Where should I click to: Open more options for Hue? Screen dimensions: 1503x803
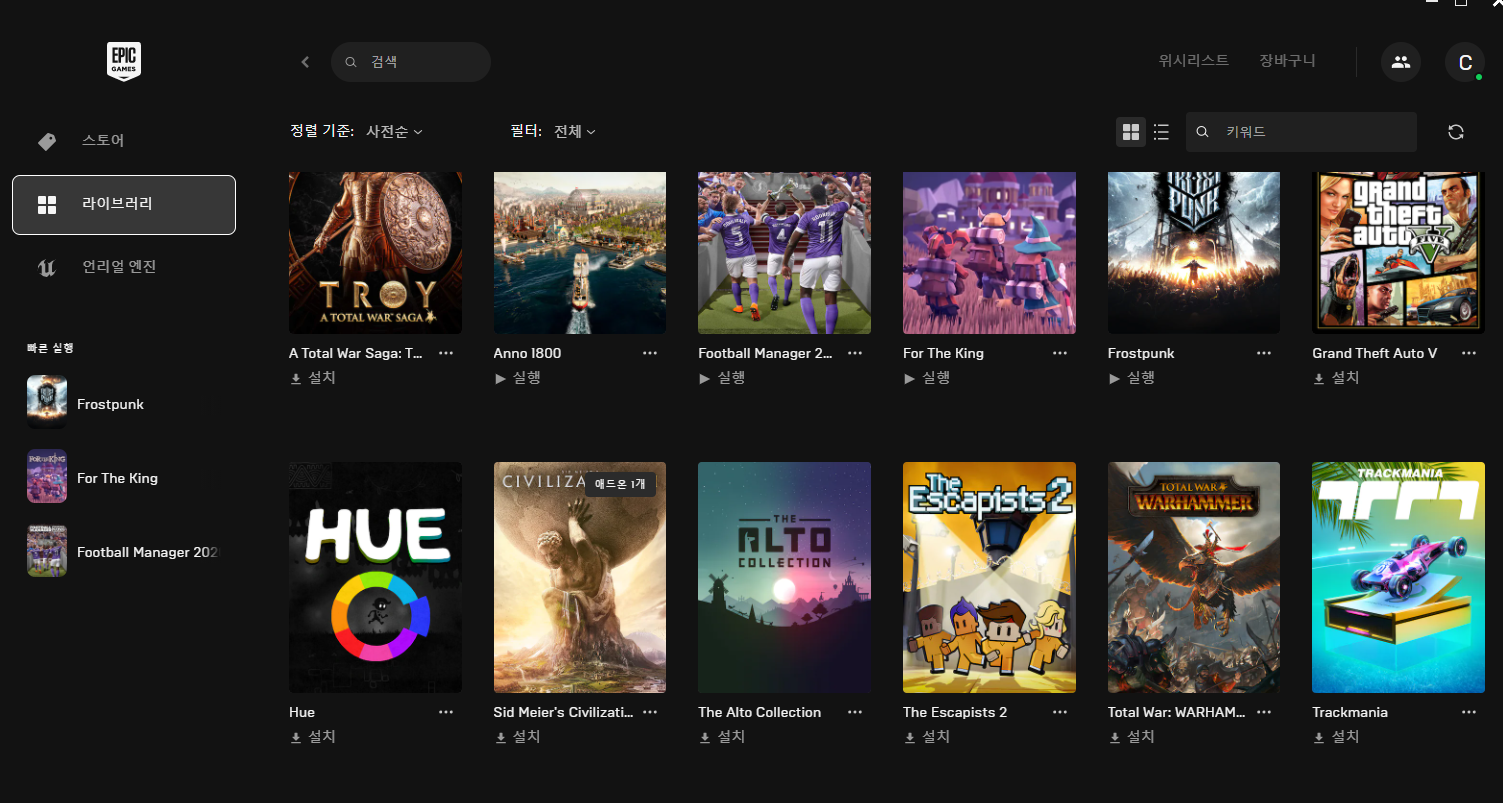pyautogui.click(x=446, y=712)
